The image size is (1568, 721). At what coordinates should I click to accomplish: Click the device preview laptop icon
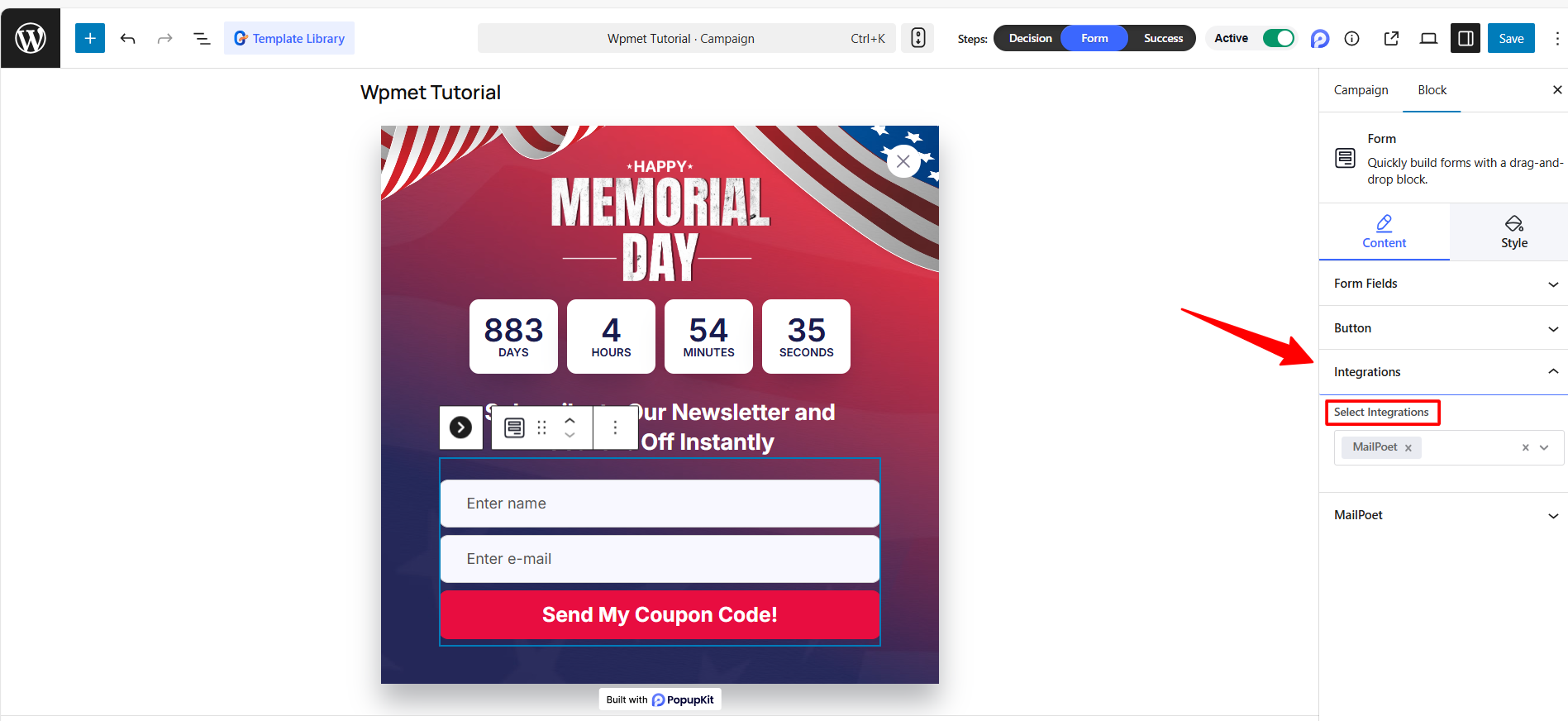(1428, 38)
